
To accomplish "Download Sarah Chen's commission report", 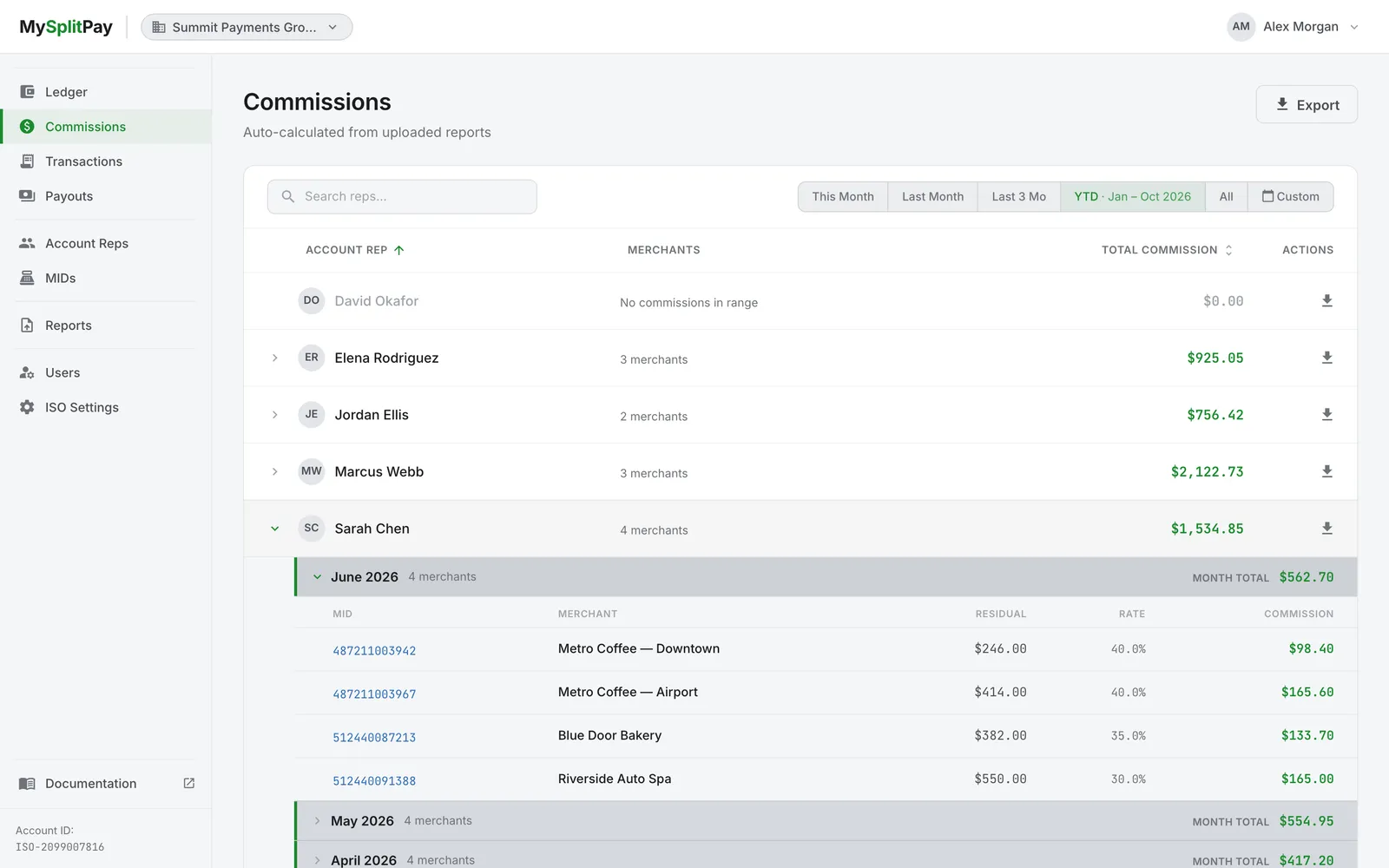I will [x=1326, y=529].
